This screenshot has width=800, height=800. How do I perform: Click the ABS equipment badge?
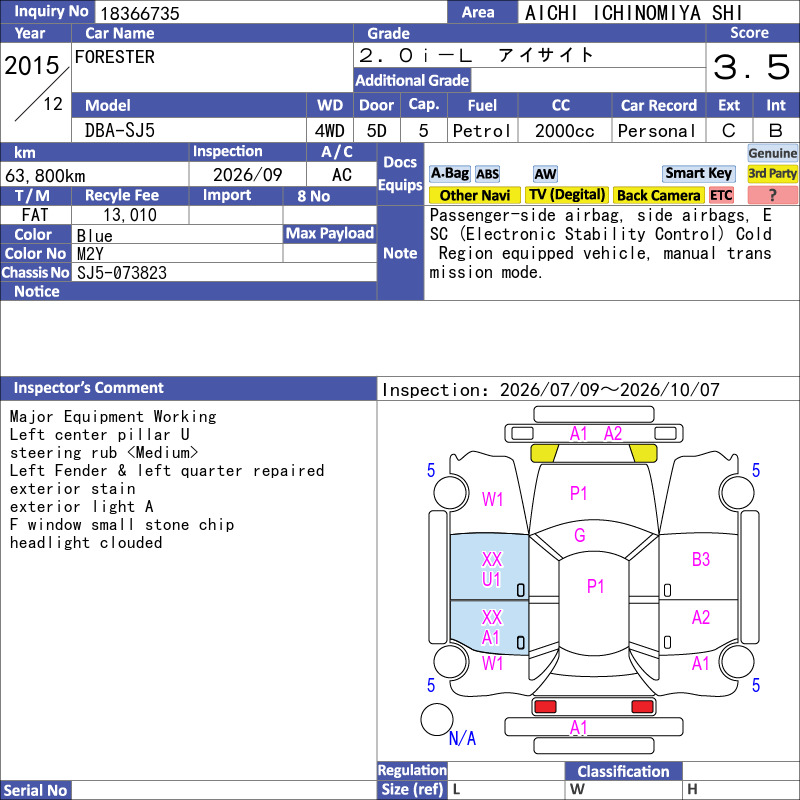[x=487, y=174]
